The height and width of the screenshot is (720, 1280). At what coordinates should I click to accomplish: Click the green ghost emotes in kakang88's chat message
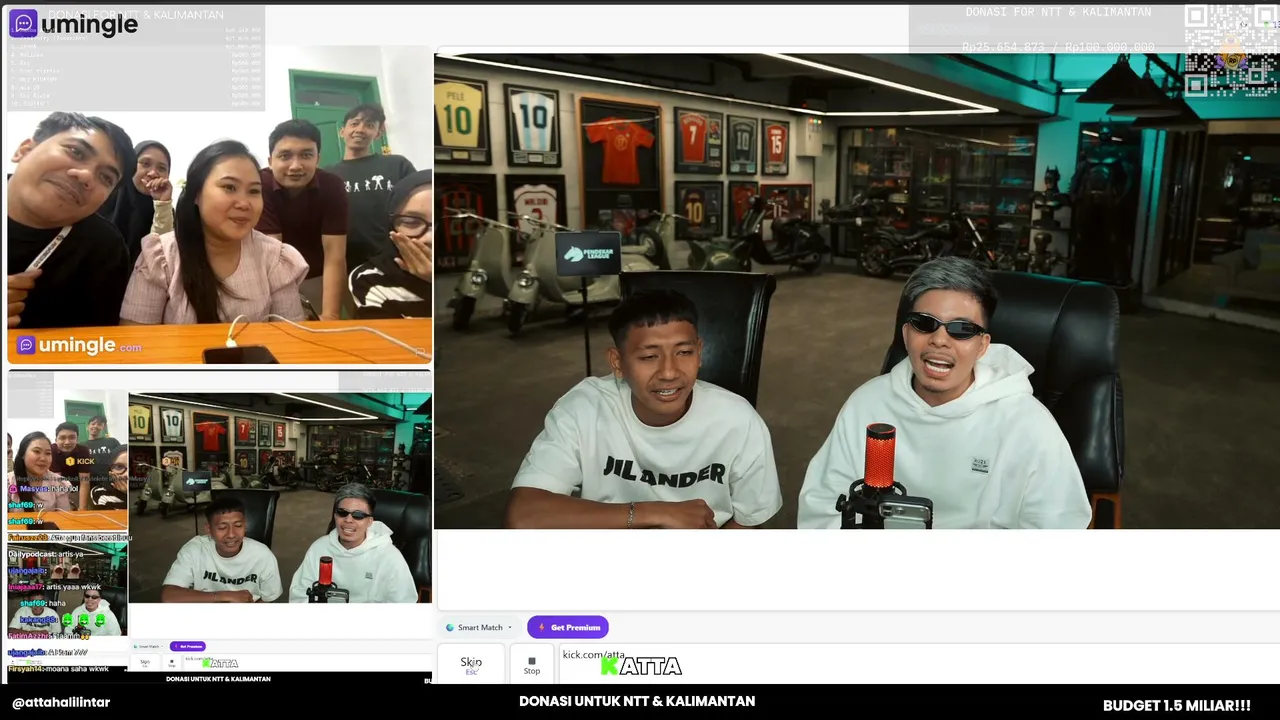click(x=83, y=620)
